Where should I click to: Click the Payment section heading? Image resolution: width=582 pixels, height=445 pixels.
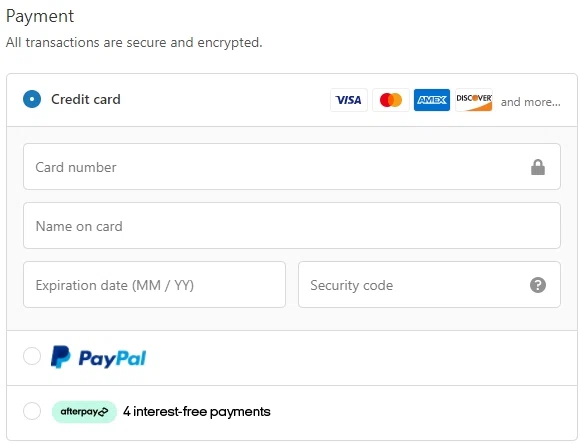40,16
